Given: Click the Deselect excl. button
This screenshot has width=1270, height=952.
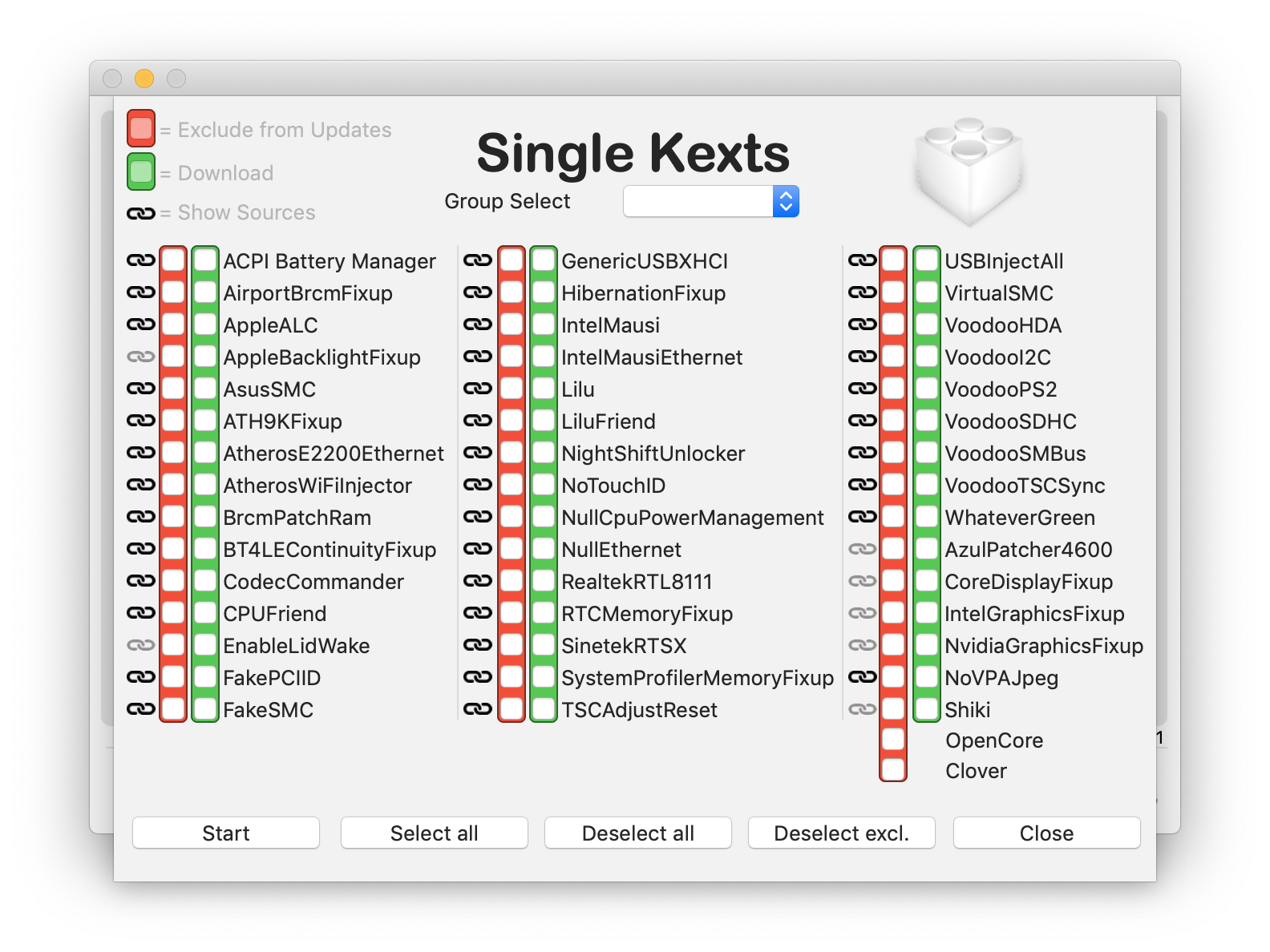Looking at the screenshot, I should [x=842, y=833].
